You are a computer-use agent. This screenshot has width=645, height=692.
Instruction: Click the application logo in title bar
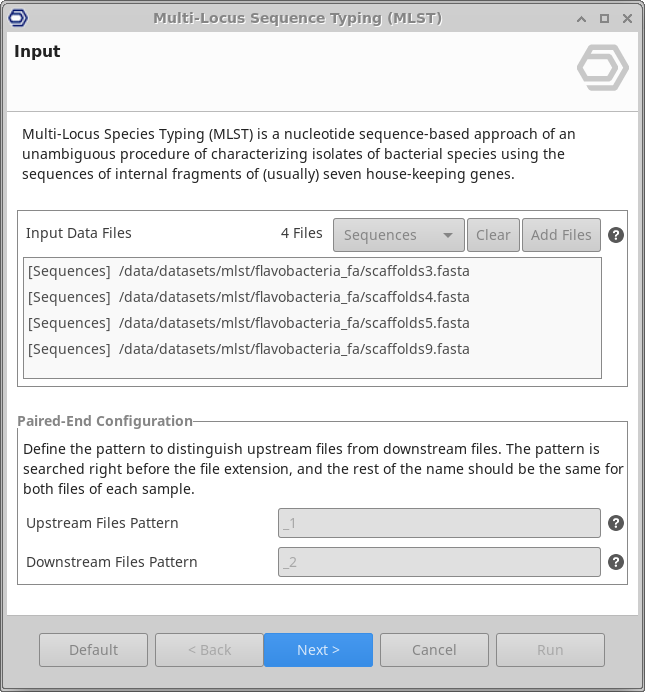[17, 18]
